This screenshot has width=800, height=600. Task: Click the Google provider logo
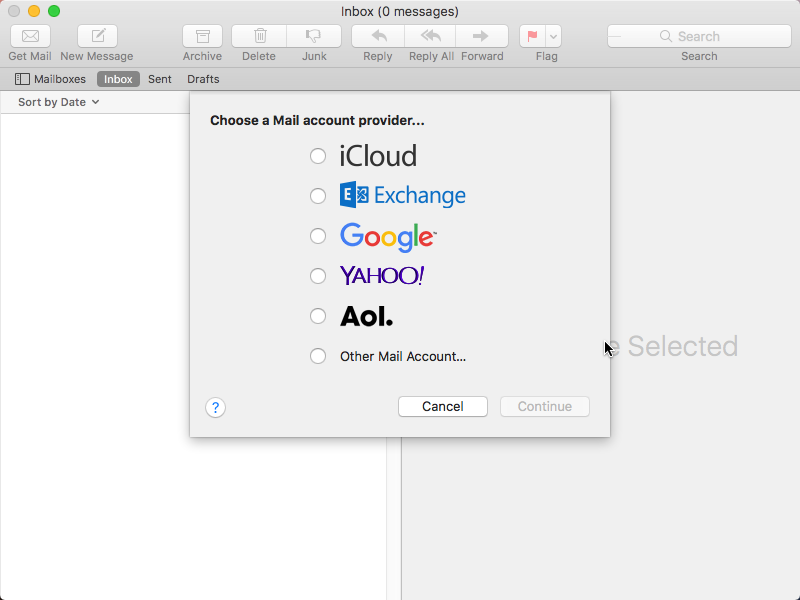point(388,237)
